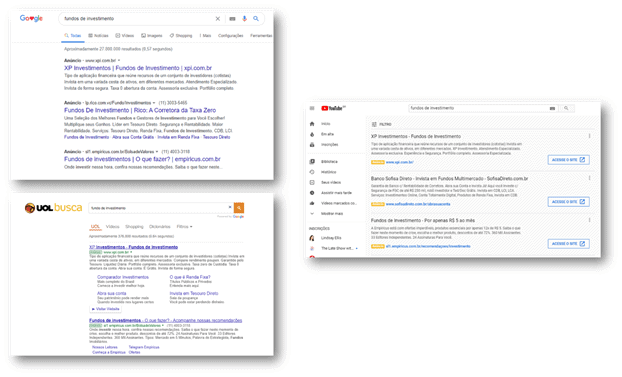Switch to Google Shopping tab
622x377 pixels.
(181, 36)
